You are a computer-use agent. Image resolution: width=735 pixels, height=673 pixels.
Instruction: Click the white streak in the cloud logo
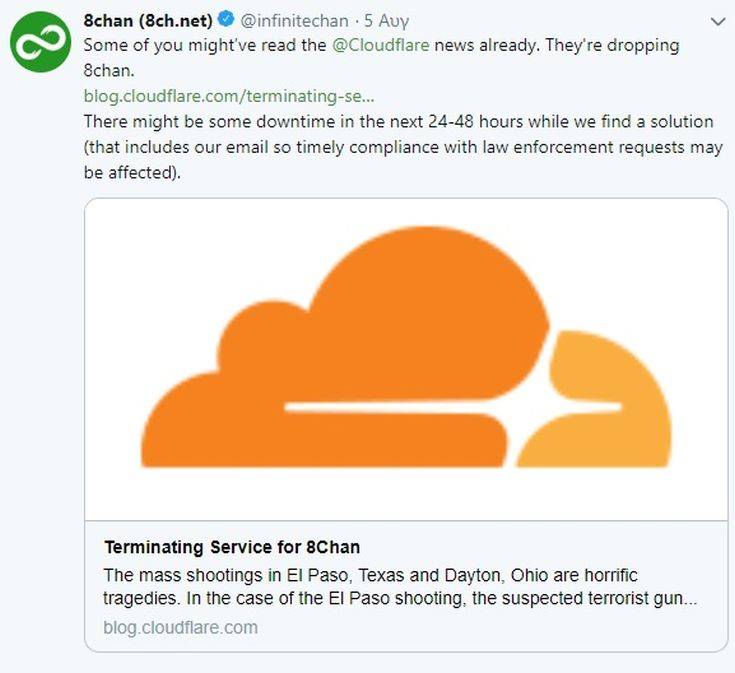tap(450, 406)
